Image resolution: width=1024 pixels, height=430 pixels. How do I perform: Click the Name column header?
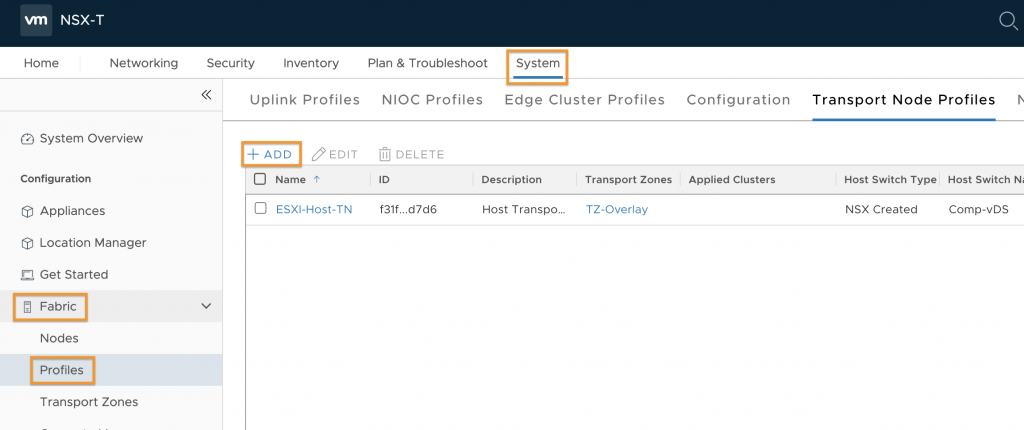[x=291, y=180]
